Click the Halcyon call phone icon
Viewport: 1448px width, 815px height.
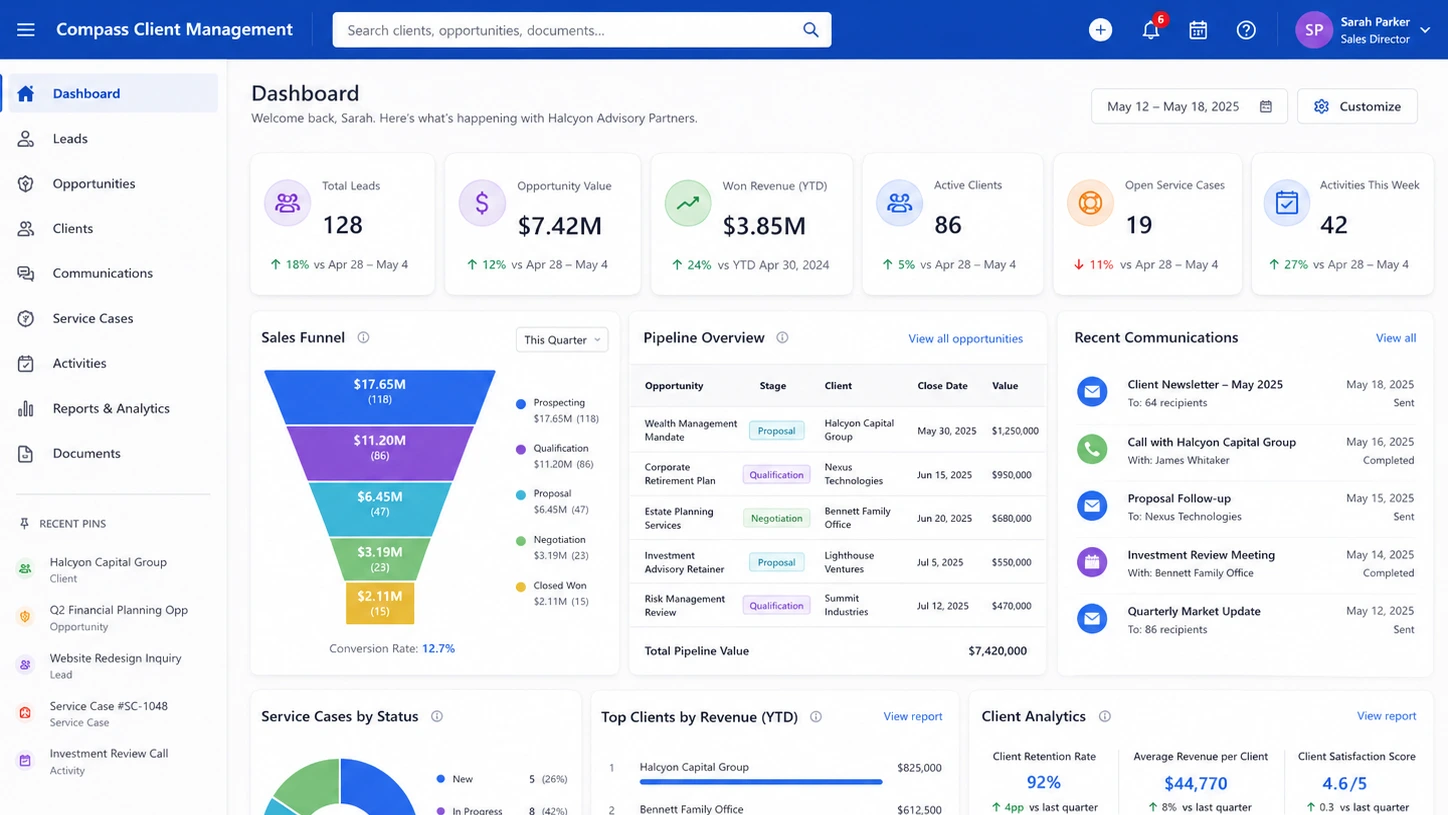1092,450
